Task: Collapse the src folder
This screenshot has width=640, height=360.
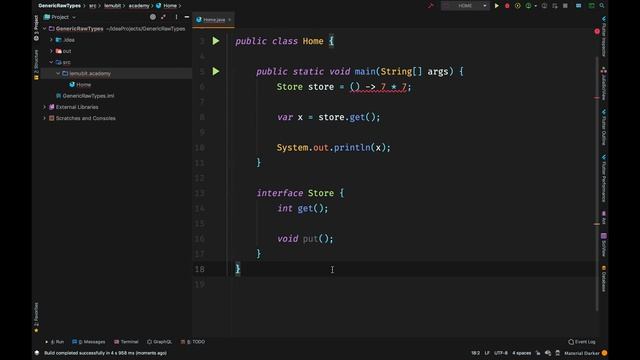Action: [x=51, y=62]
